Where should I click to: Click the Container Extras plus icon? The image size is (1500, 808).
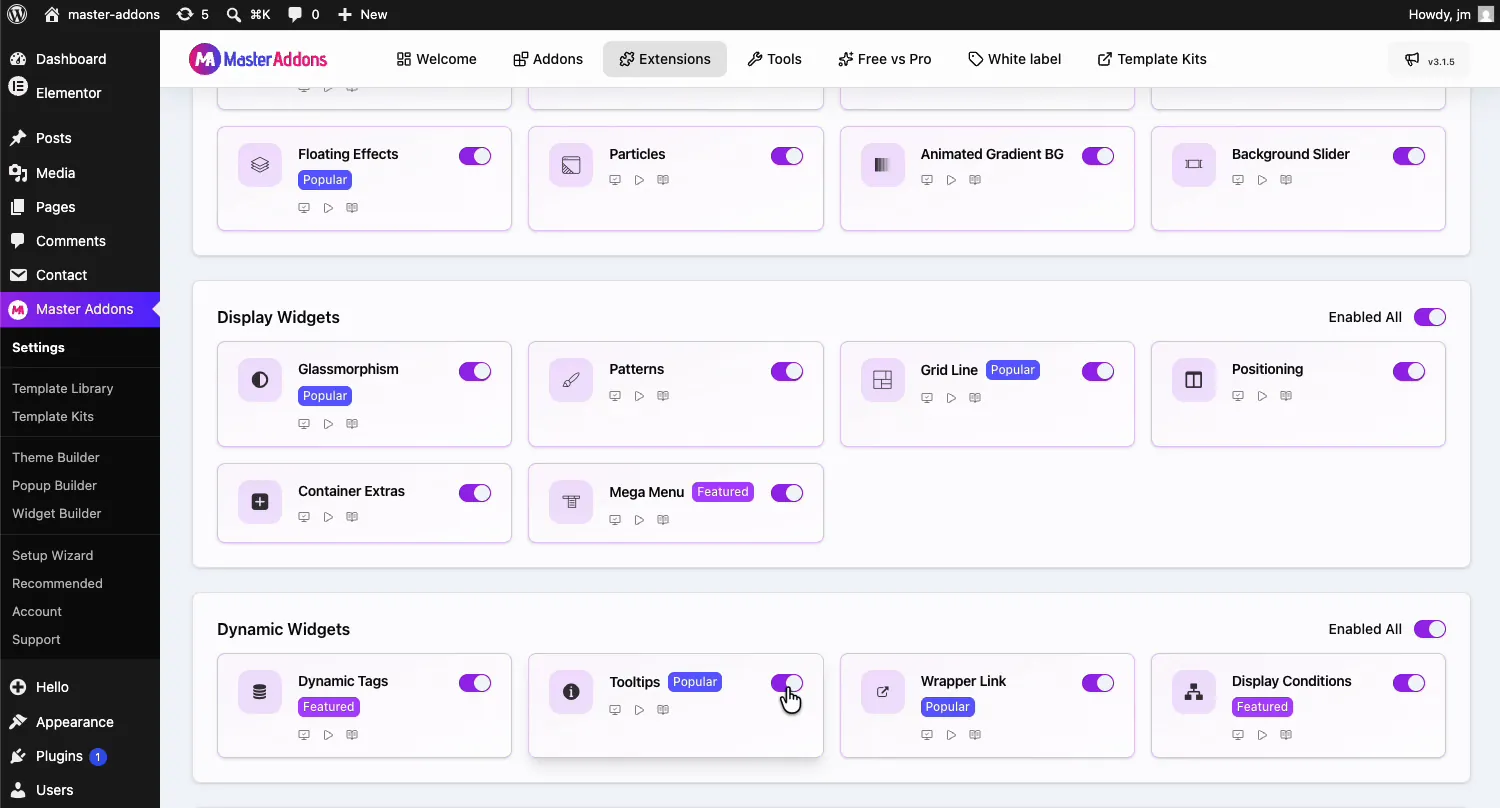click(x=260, y=502)
